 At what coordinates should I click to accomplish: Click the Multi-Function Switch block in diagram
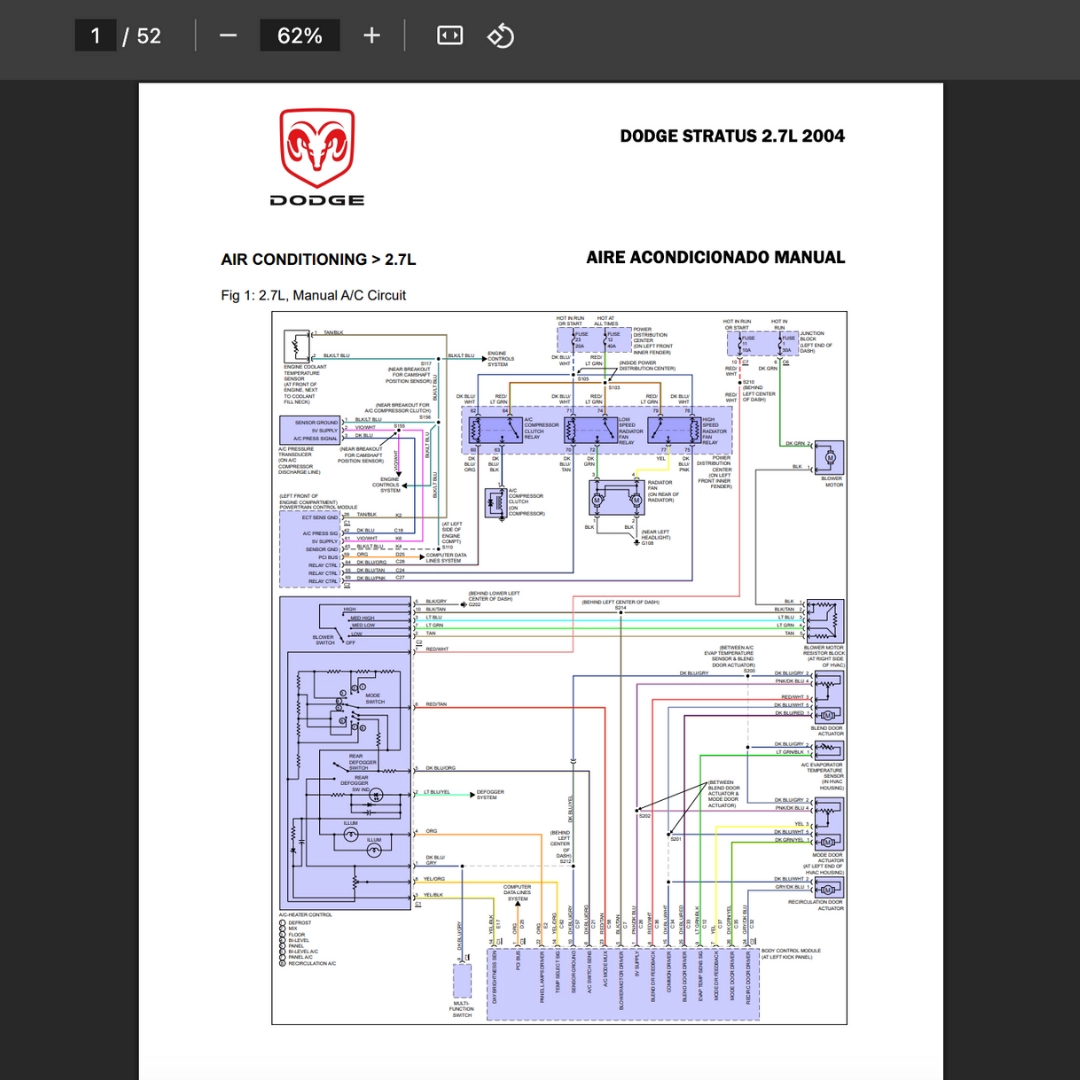tap(462, 981)
